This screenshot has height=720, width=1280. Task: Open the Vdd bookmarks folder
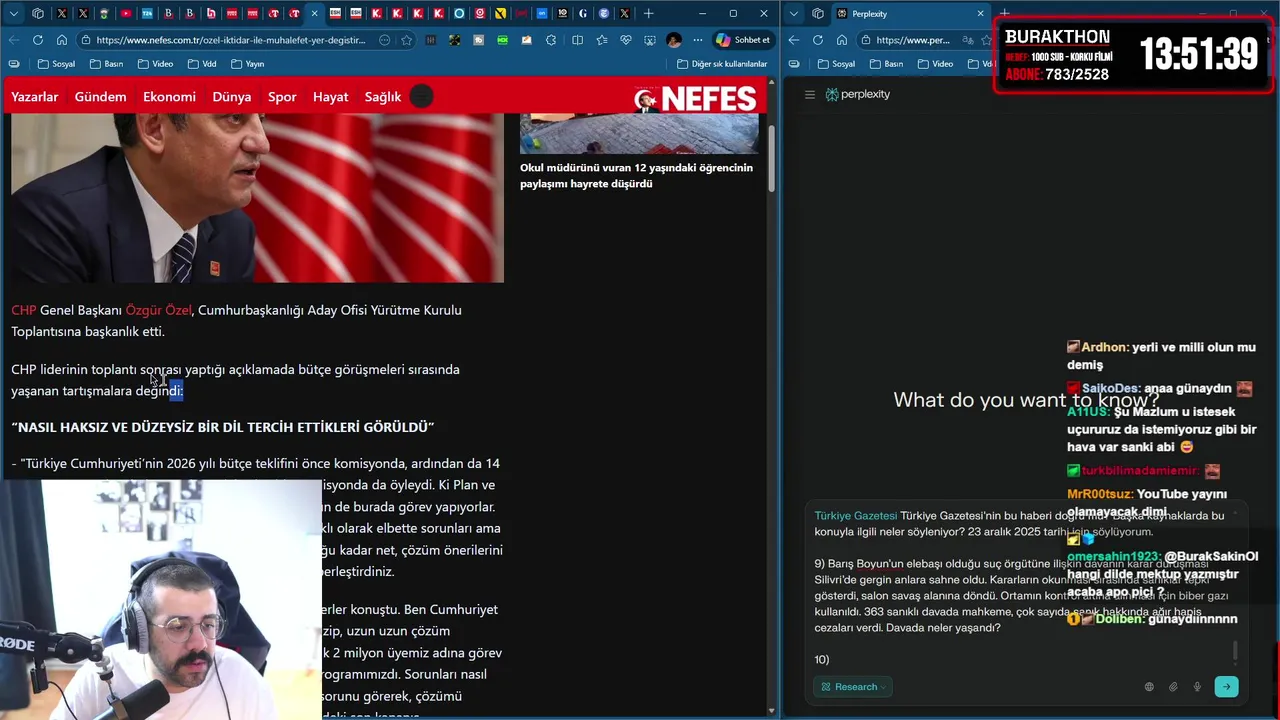point(201,64)
